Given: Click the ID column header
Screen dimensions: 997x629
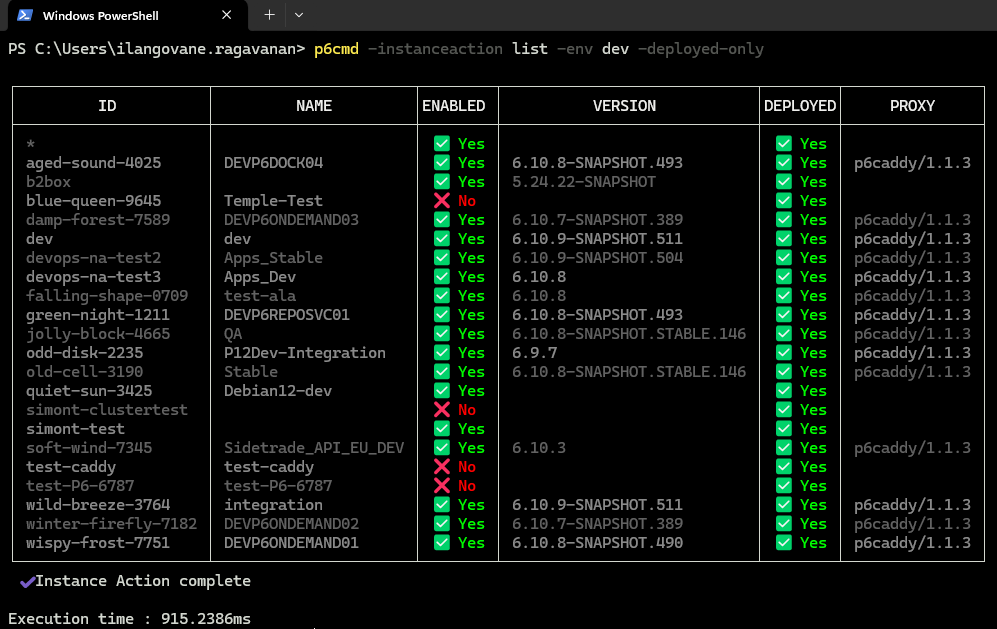Looking at the screenshot, I should (x=107, y=106).
